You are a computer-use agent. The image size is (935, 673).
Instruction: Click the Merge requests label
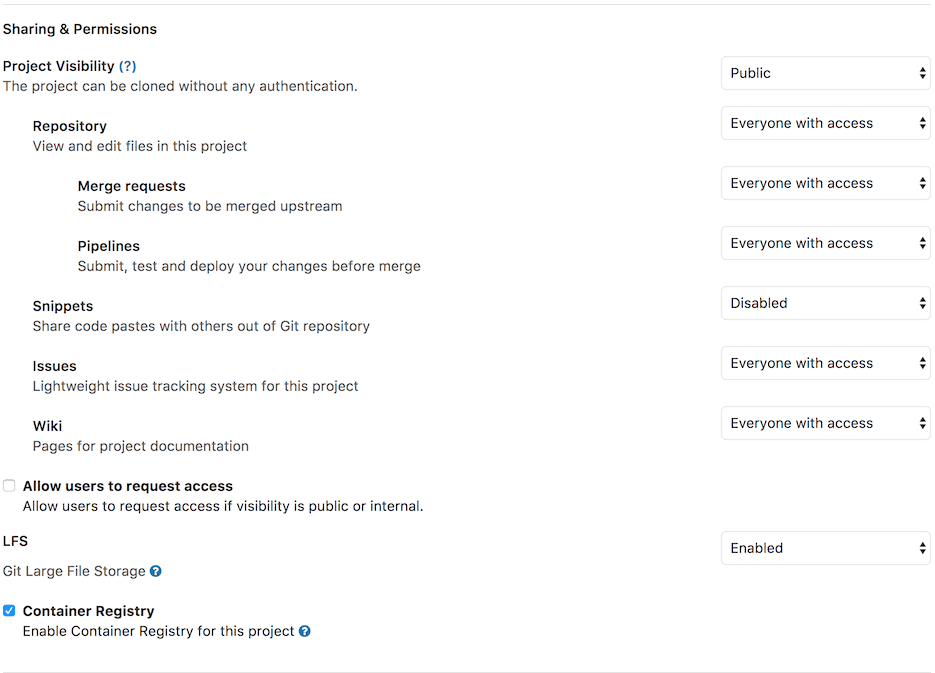tap(131, 186)
